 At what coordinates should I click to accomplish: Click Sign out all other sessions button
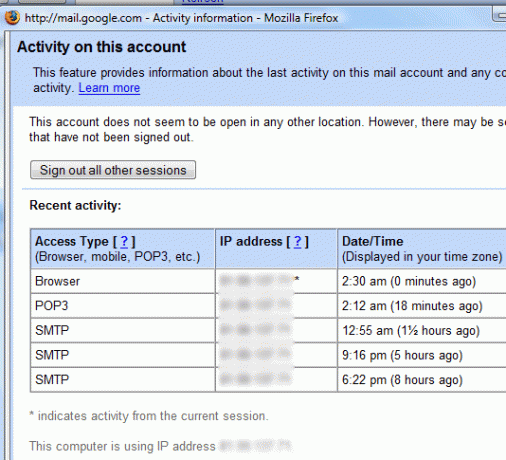[x=113, y=170]
